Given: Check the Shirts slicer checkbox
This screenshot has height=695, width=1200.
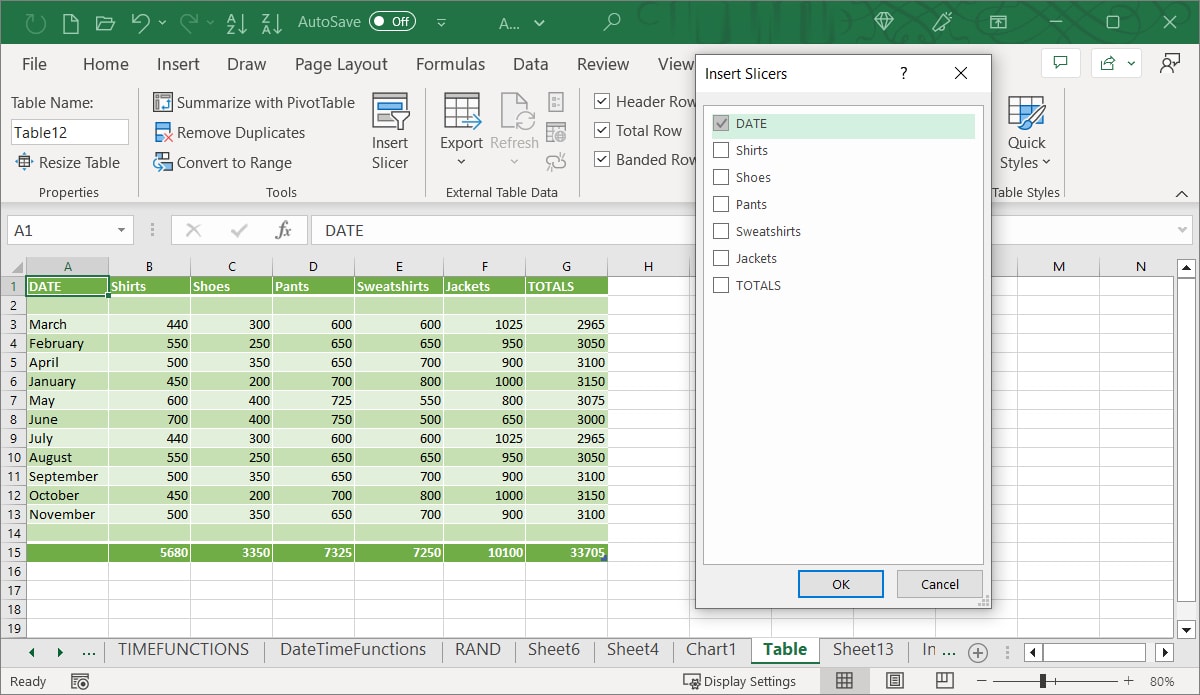Looking at the screenshot, I should pos(721,150).
